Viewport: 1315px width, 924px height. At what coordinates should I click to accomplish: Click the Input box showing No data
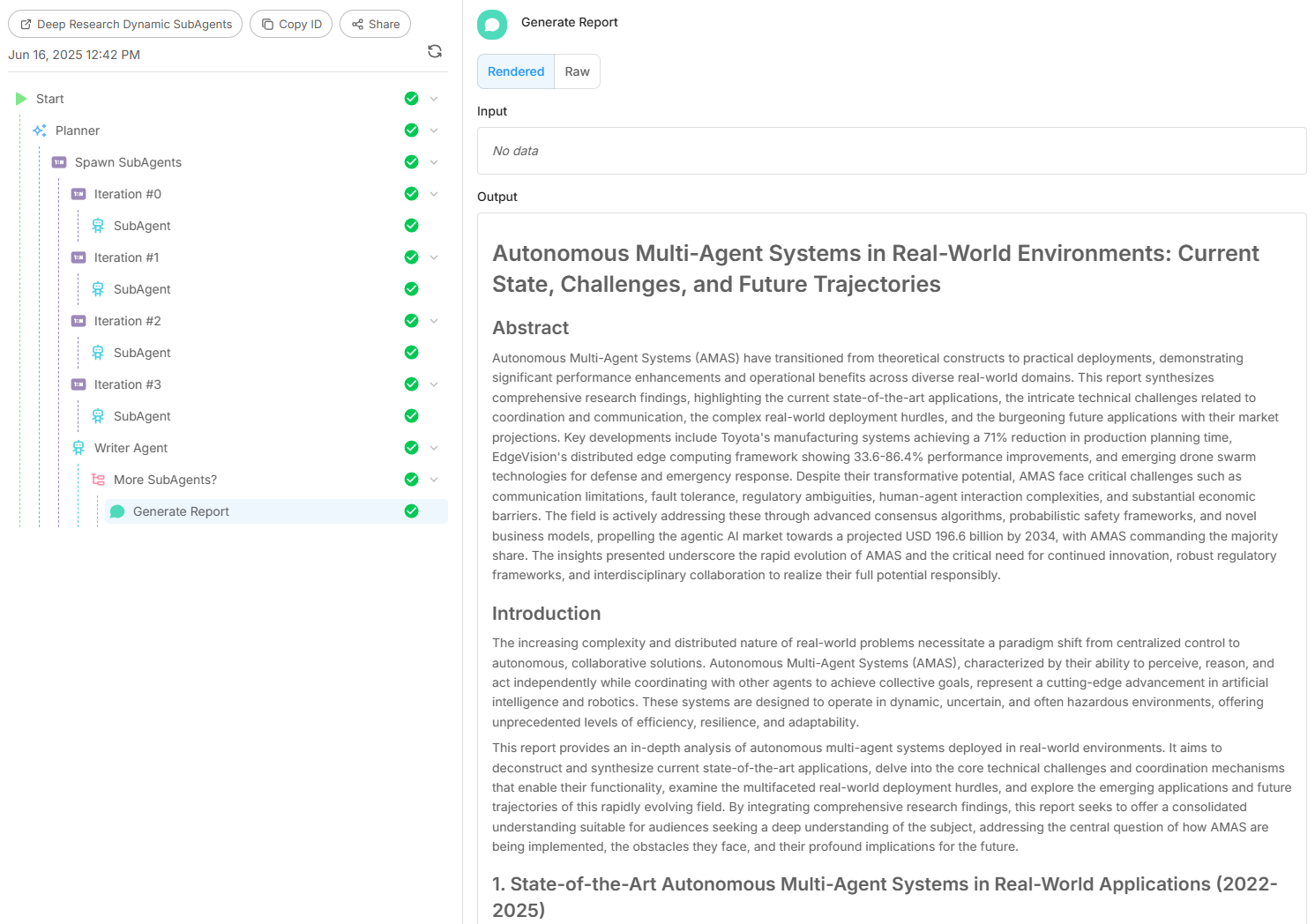click(x=891, y=151)
